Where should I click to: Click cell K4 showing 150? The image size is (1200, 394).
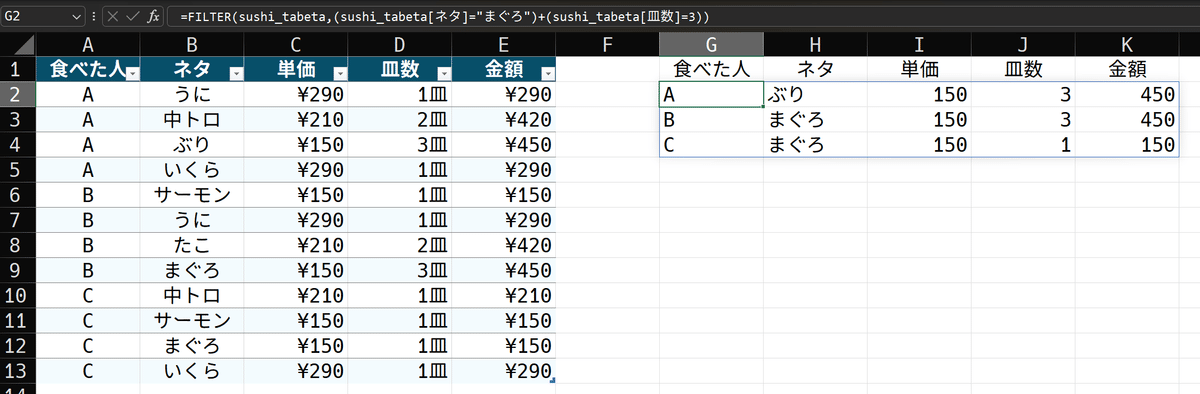click(1127, 145)
